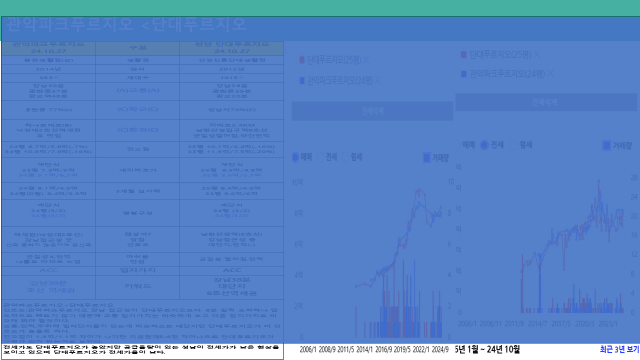Click the 전세가도 단대푸르지오가 summary text
Image resolution: width=640 pixels, height=360 pixels.
pos(142,349)
